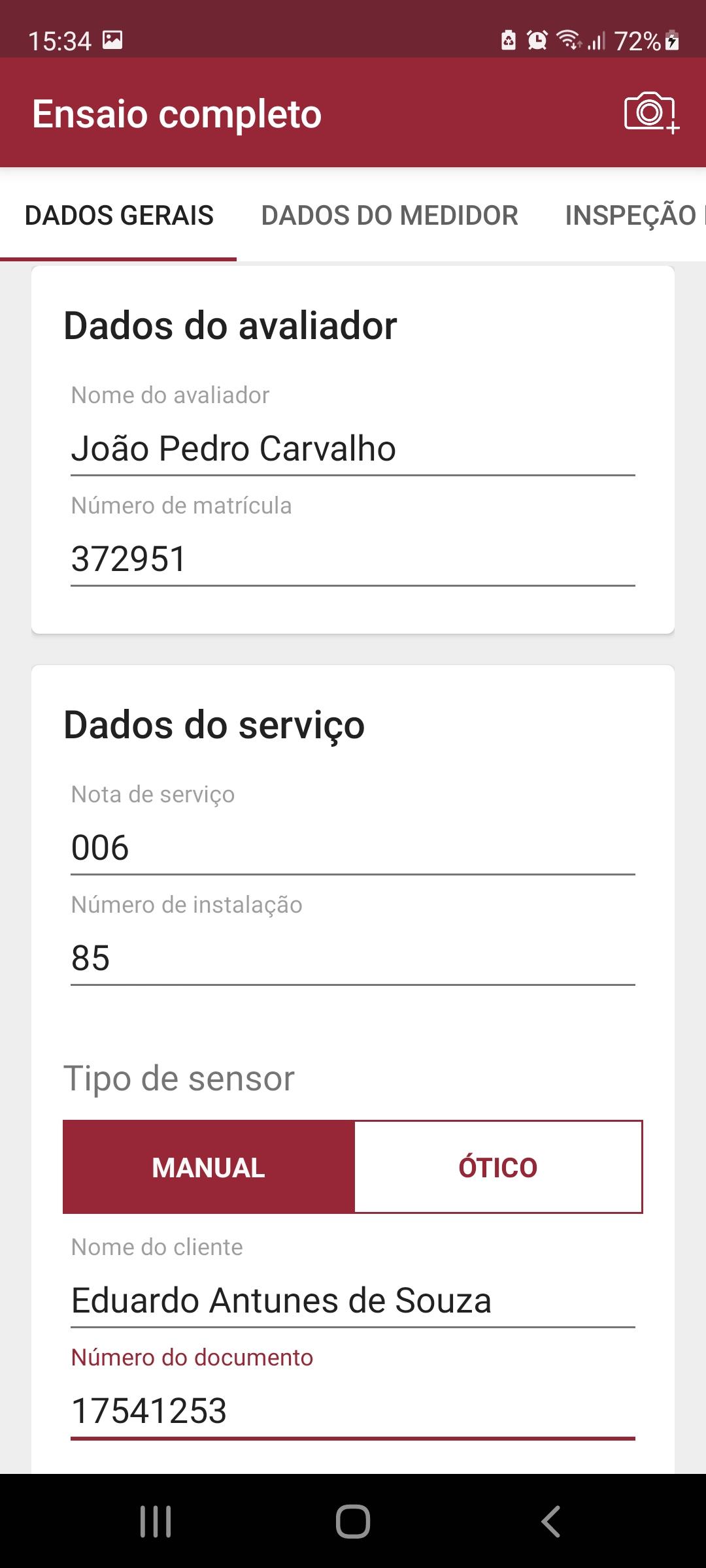The height and width of the screenshot is (1568, 706).
Task: Switch to DADOS DO MEDIDOR tab
Action: [390, 215]
